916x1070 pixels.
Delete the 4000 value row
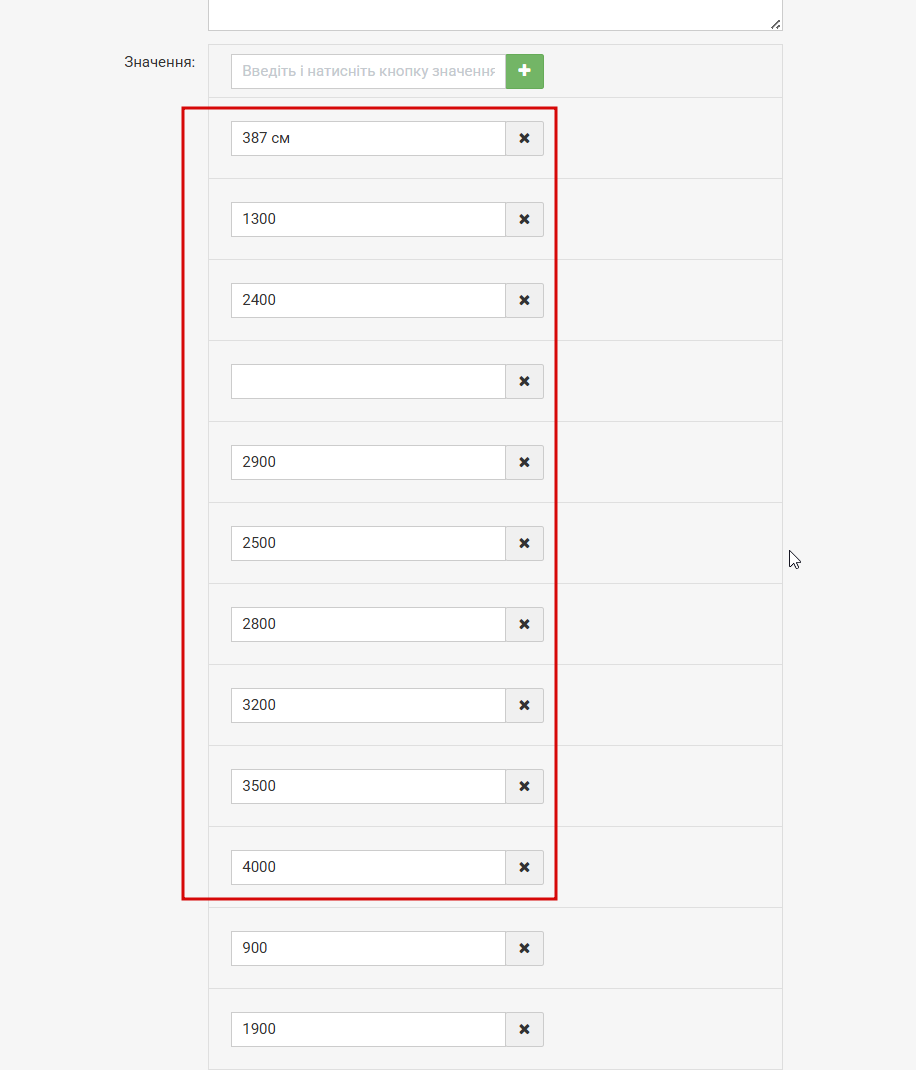tap(524, 867)
